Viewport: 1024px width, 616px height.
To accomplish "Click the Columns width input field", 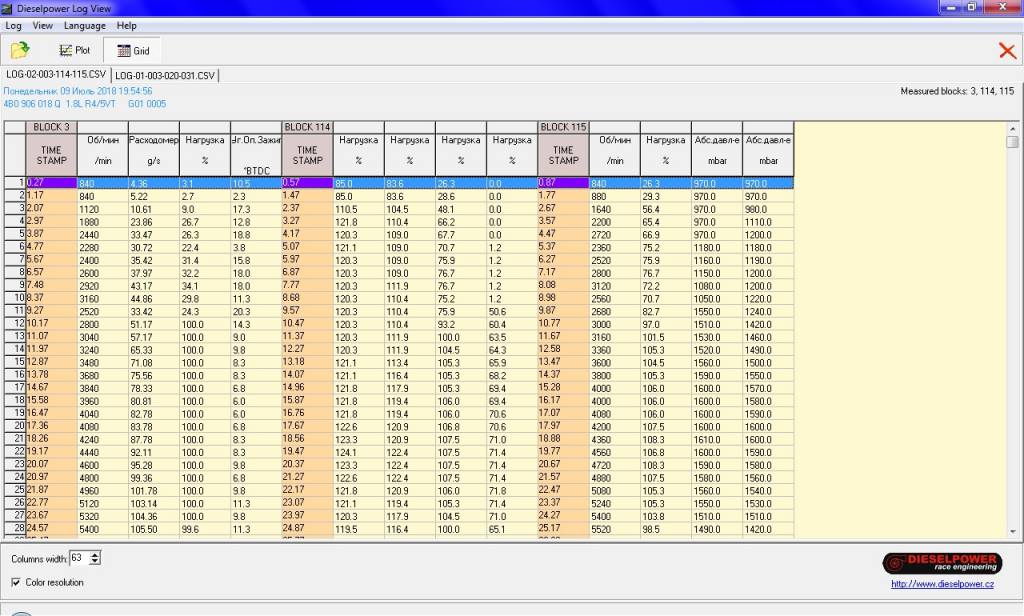I will (x=78, y=558).
